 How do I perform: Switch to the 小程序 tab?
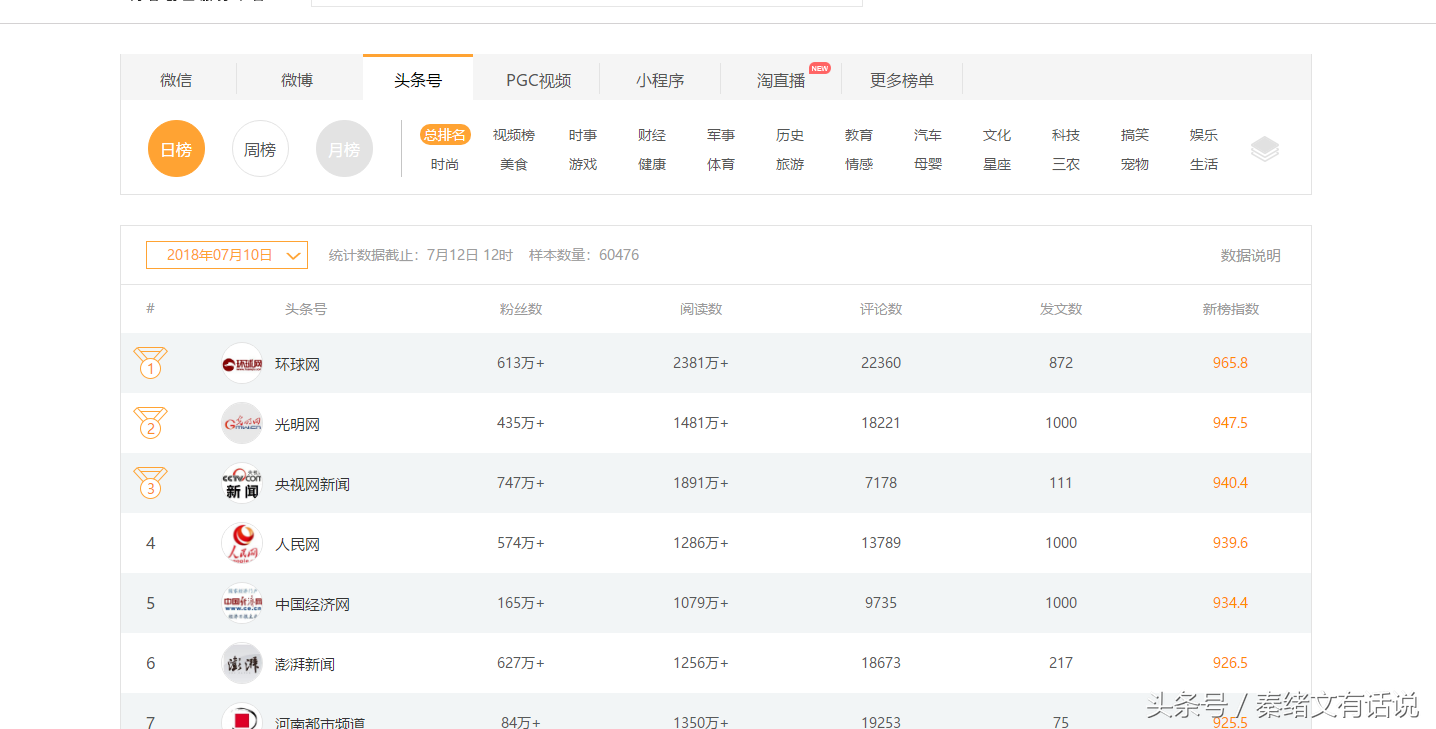coord(660,80)
